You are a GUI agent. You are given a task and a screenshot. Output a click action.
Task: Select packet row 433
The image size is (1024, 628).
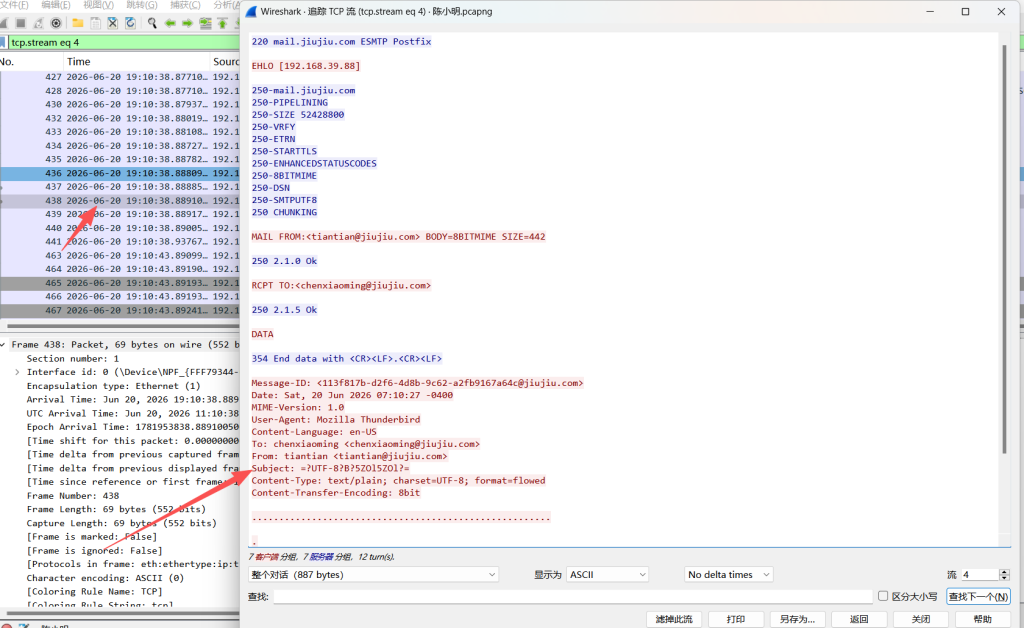point(120,132)
